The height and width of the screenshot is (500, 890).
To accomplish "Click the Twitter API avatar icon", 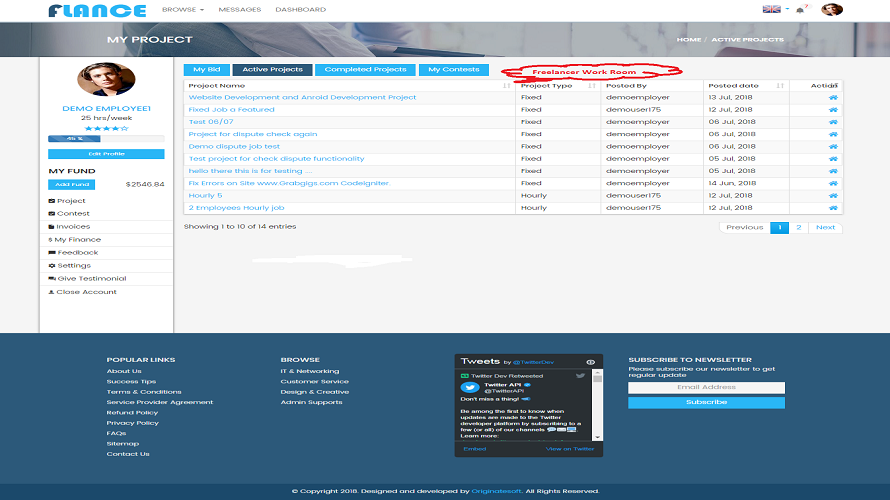I will pos(469,388).
